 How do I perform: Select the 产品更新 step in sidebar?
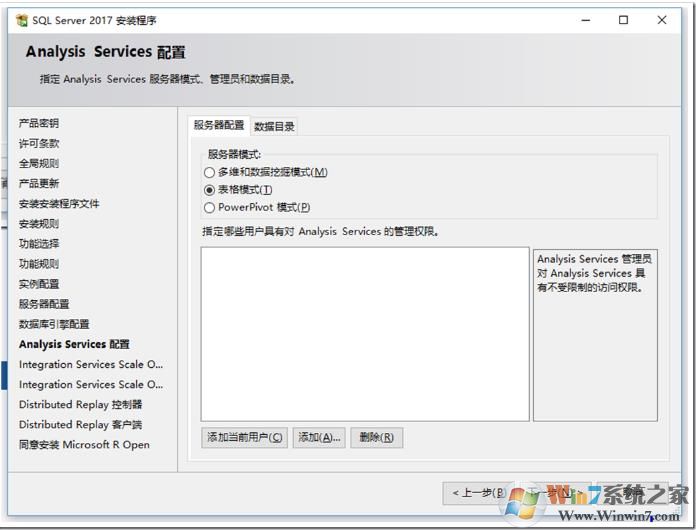tap(39, 183)
